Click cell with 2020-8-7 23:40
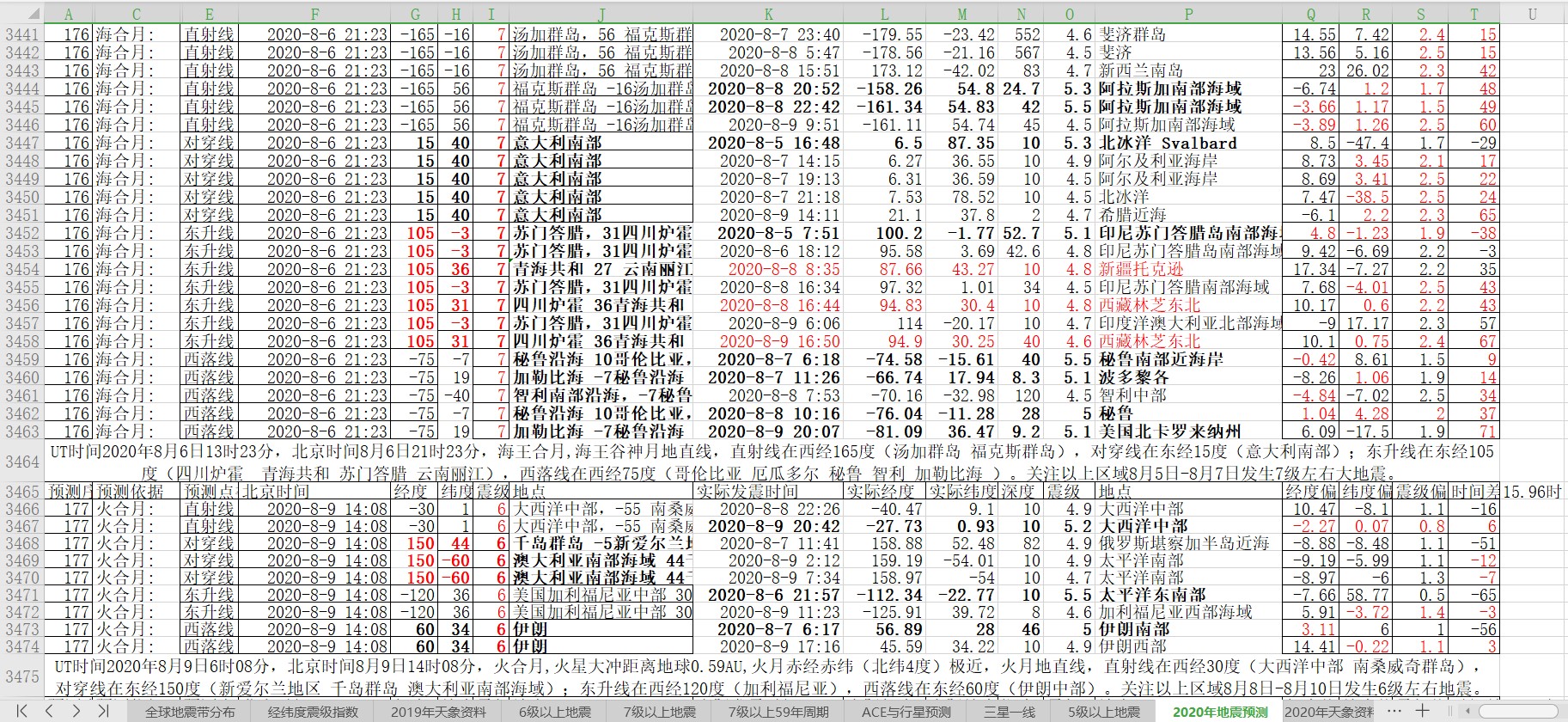The height and width of the screenshot is (722, 1568). click(x=768, y=34)
